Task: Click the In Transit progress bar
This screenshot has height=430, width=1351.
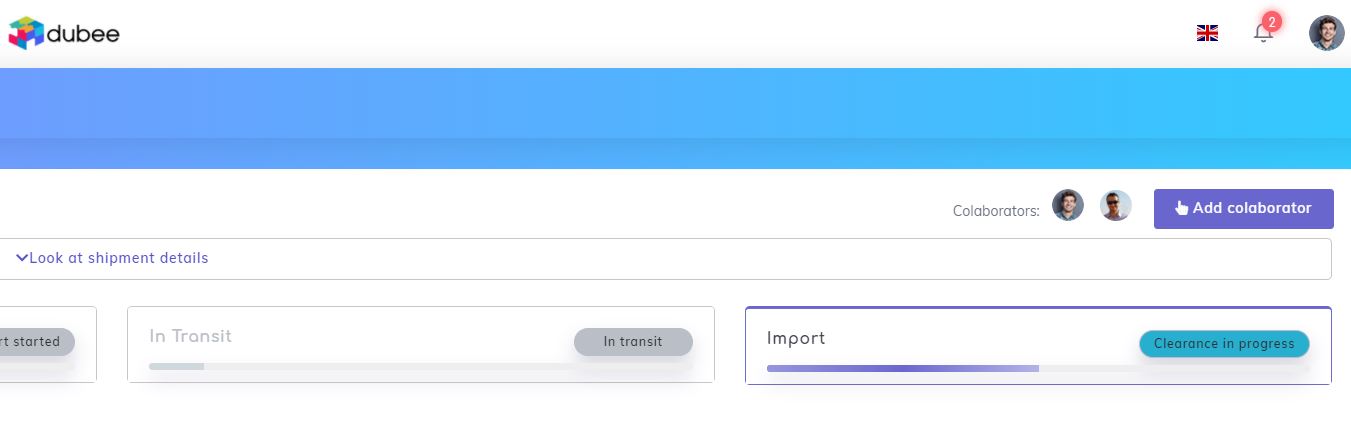Action: click(420, 367)
